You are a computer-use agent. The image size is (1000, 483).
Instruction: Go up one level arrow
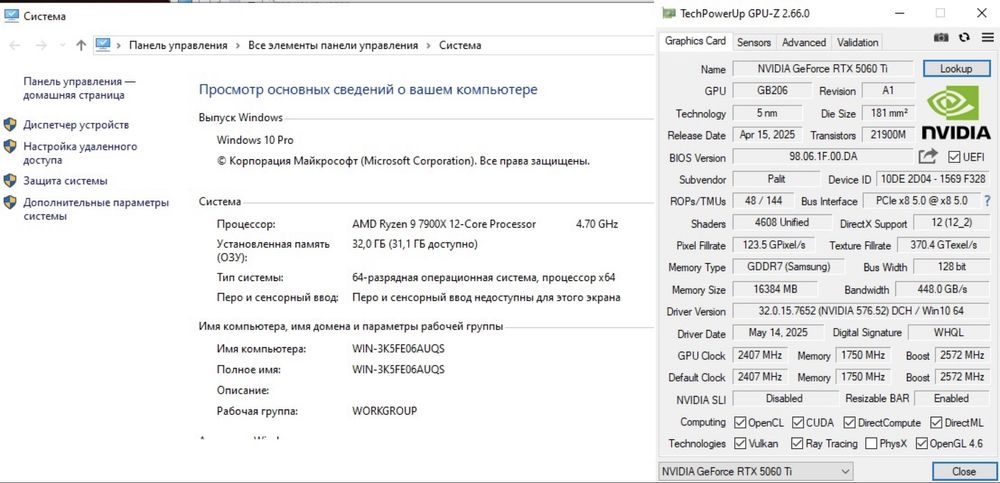[81, 45]
